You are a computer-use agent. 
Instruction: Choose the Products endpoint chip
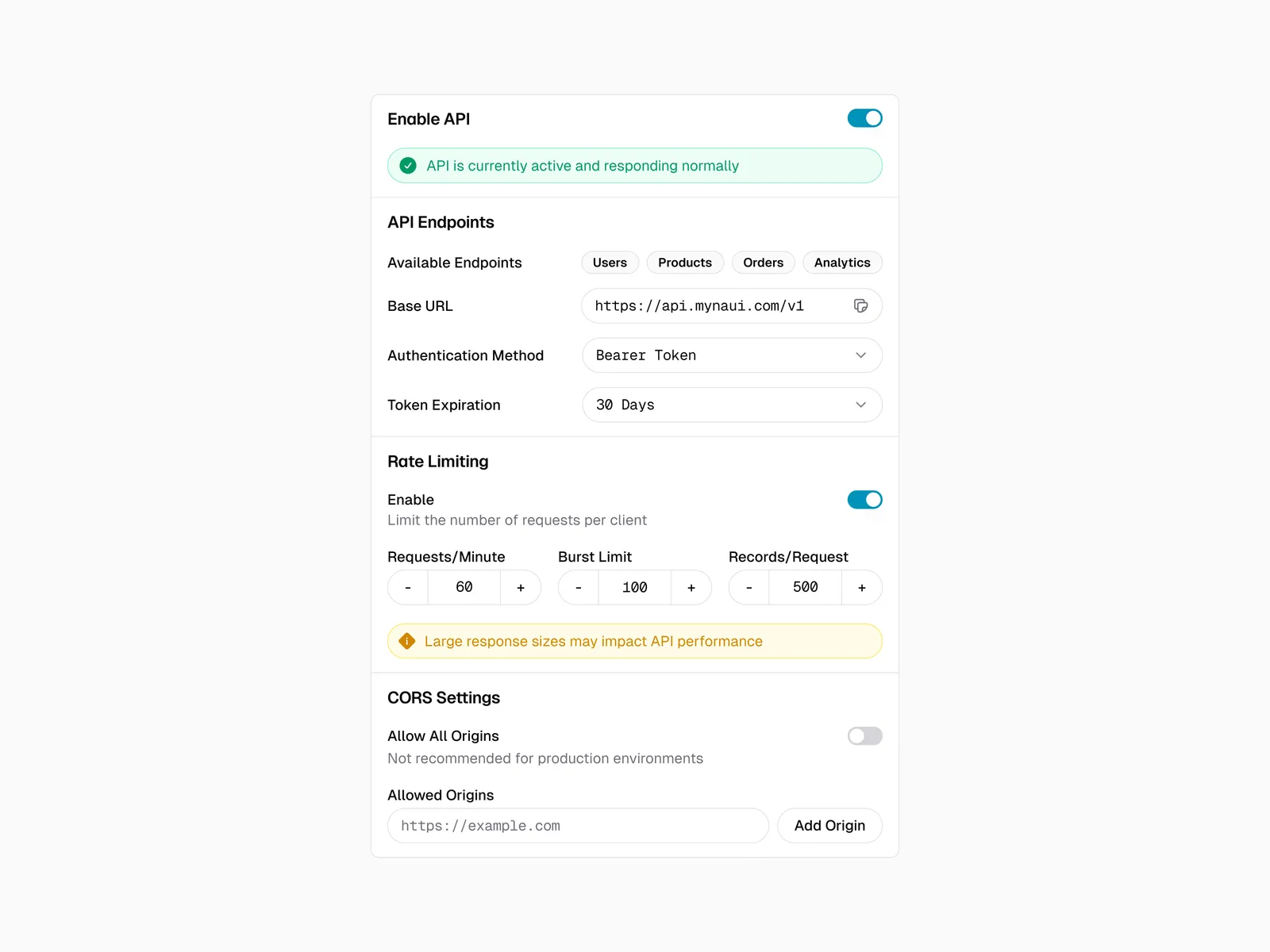(685, 263)
